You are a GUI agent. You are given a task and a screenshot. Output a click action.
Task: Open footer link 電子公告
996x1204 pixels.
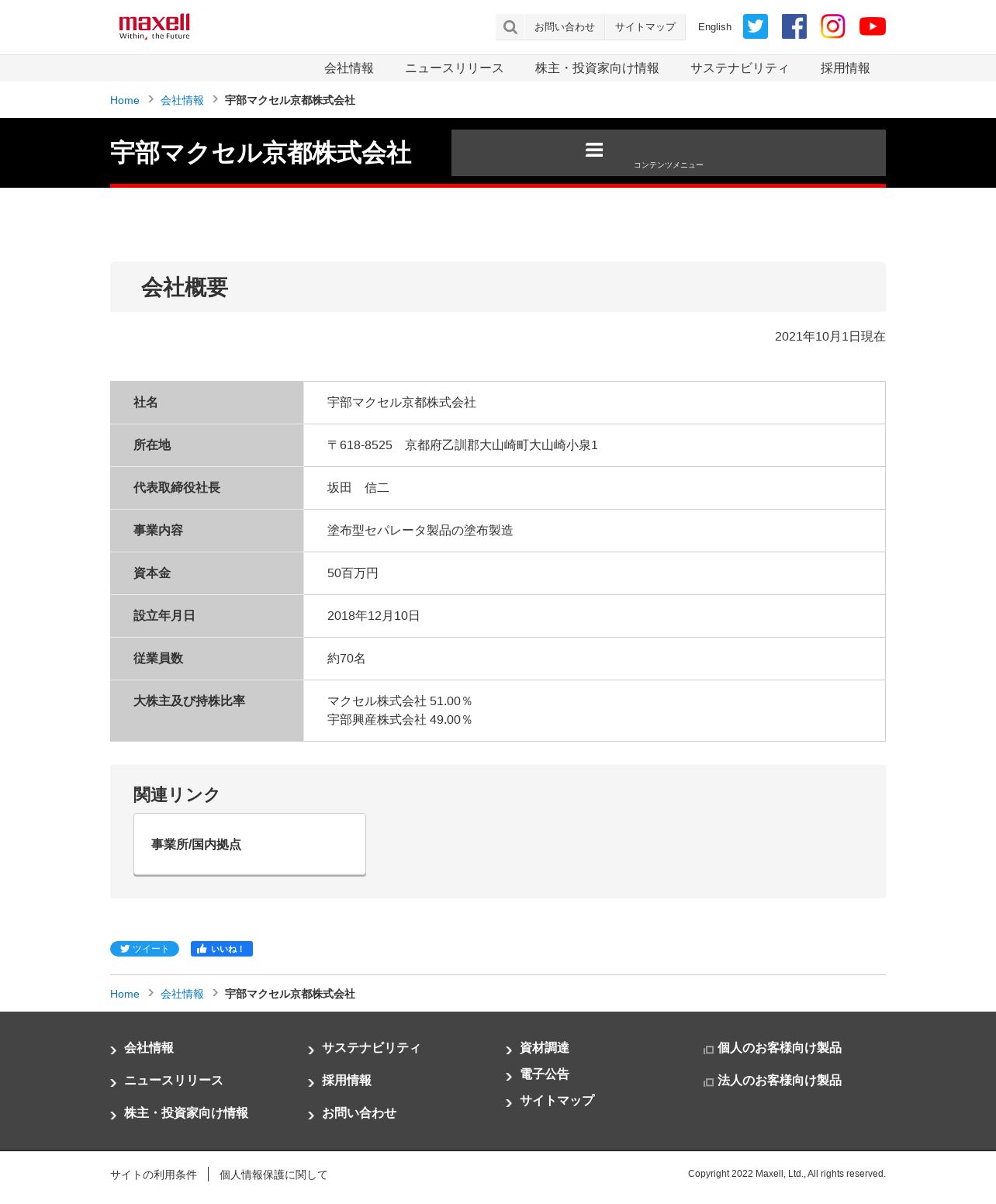545,1074
